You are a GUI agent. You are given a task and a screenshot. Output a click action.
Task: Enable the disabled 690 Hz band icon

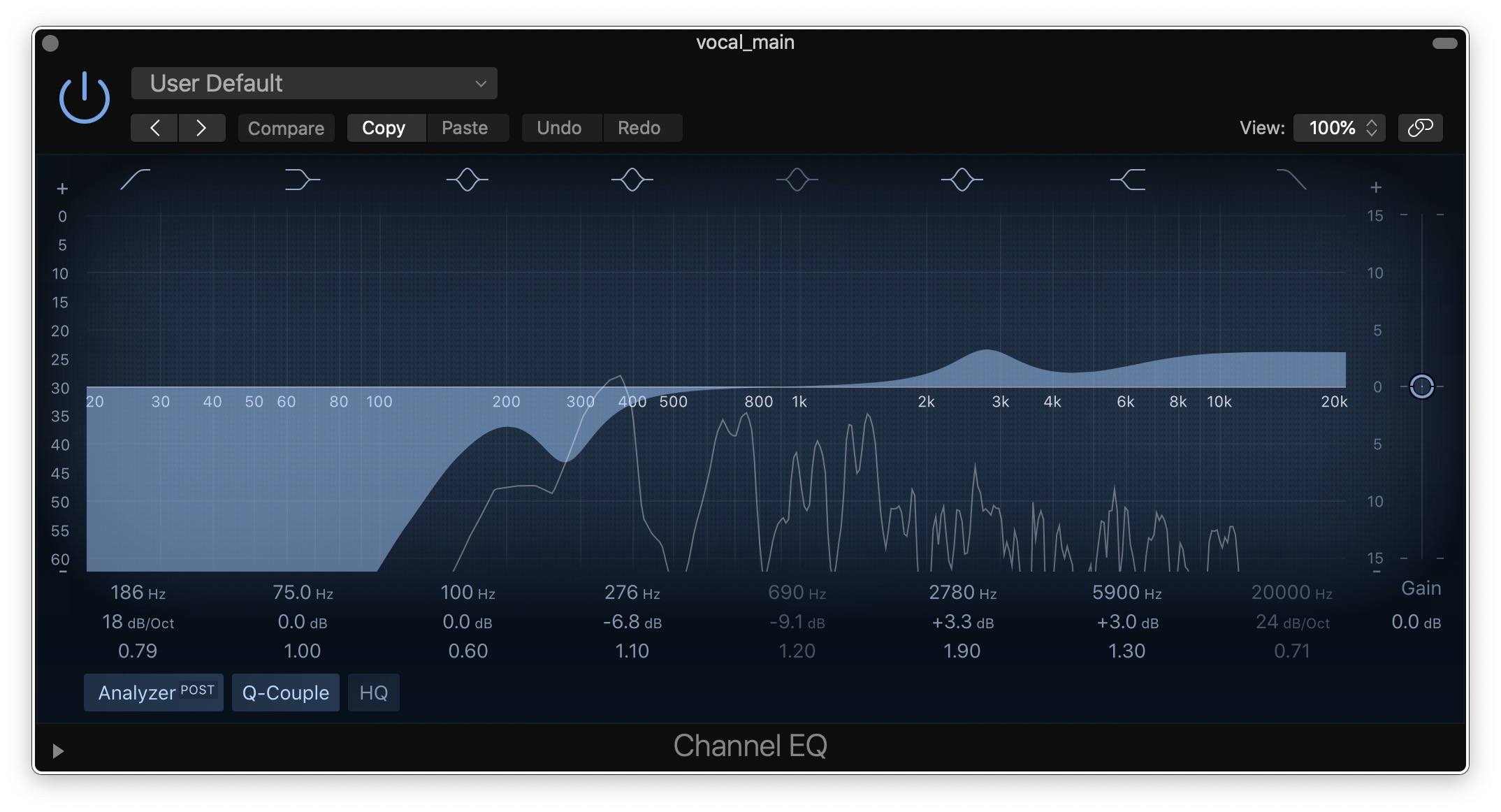pos(797,180)
